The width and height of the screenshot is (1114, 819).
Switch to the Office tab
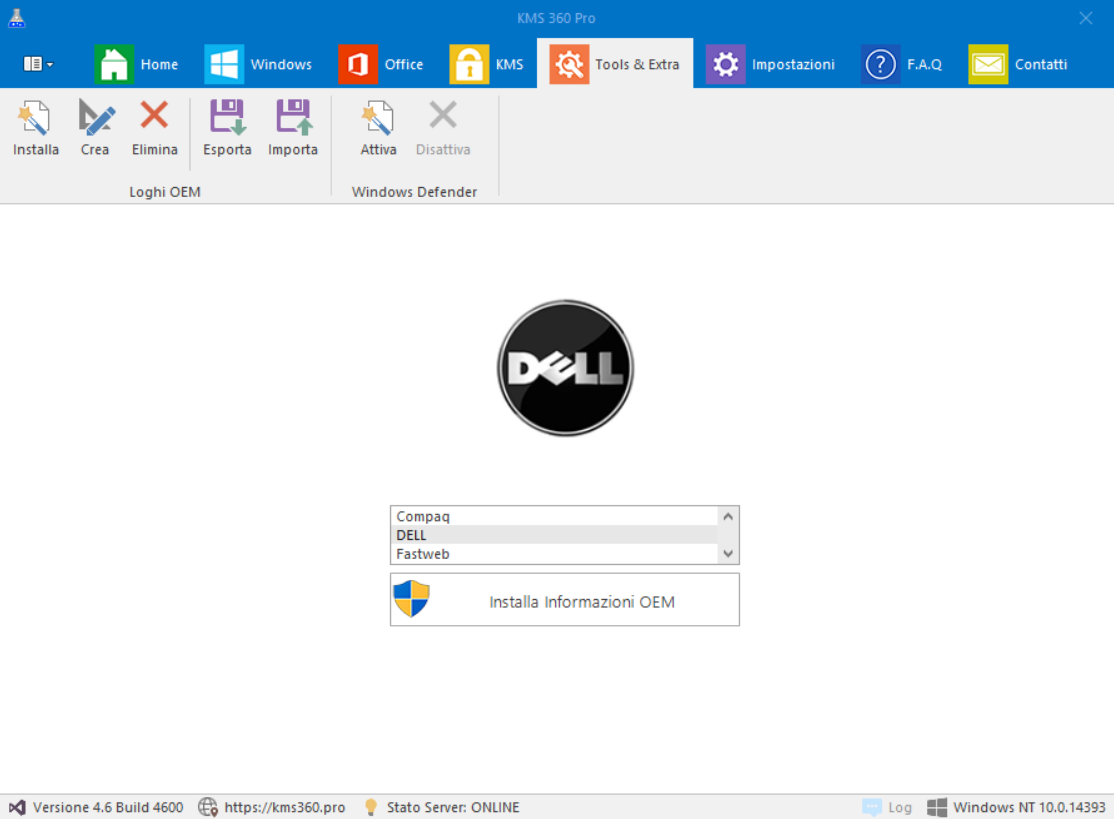(x=382, y=64)
